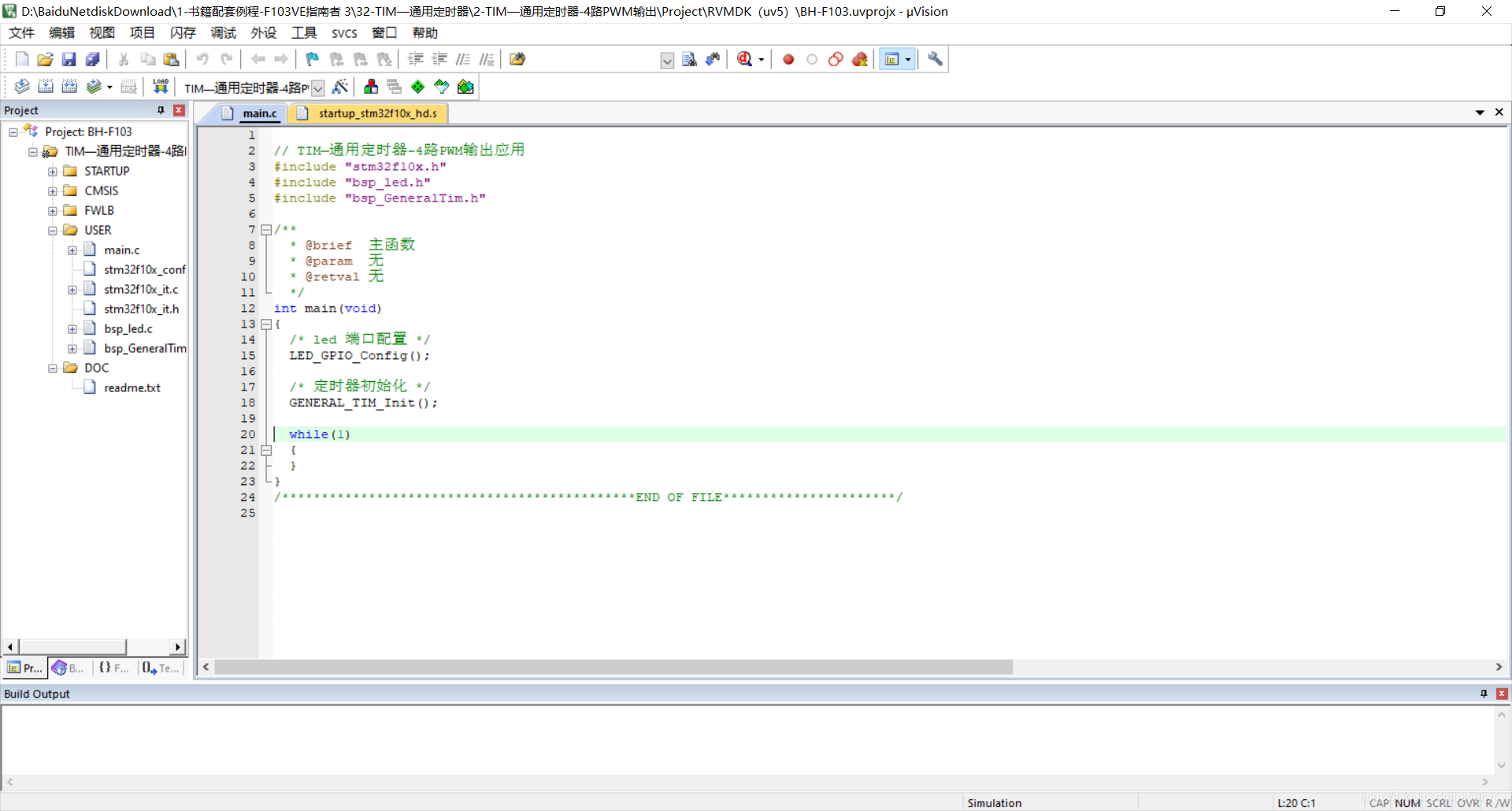
Task: Select stm32f10x_it.h in the project tree
Action: point(141,309)
